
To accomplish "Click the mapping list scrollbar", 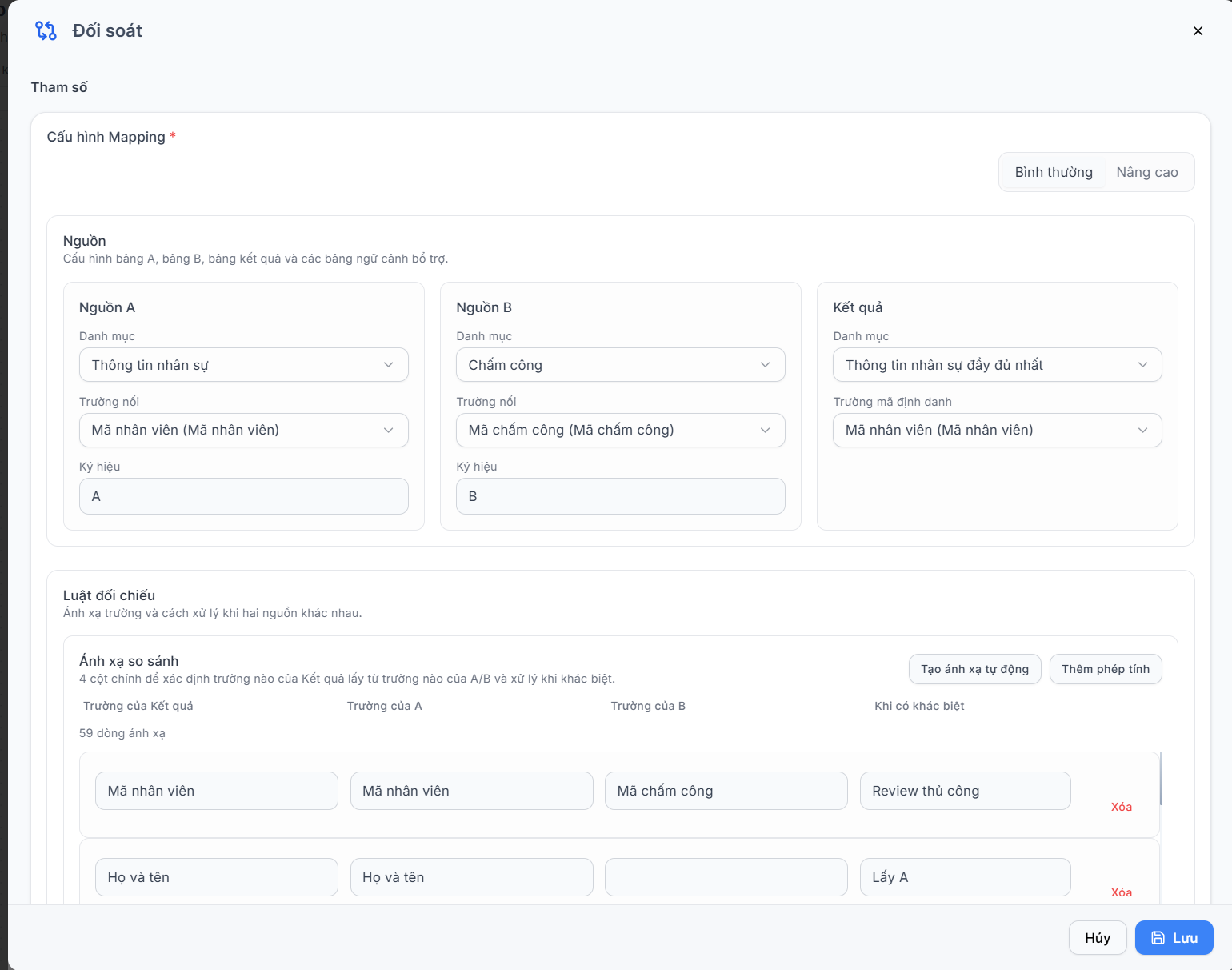I will tap(1161, 779).
